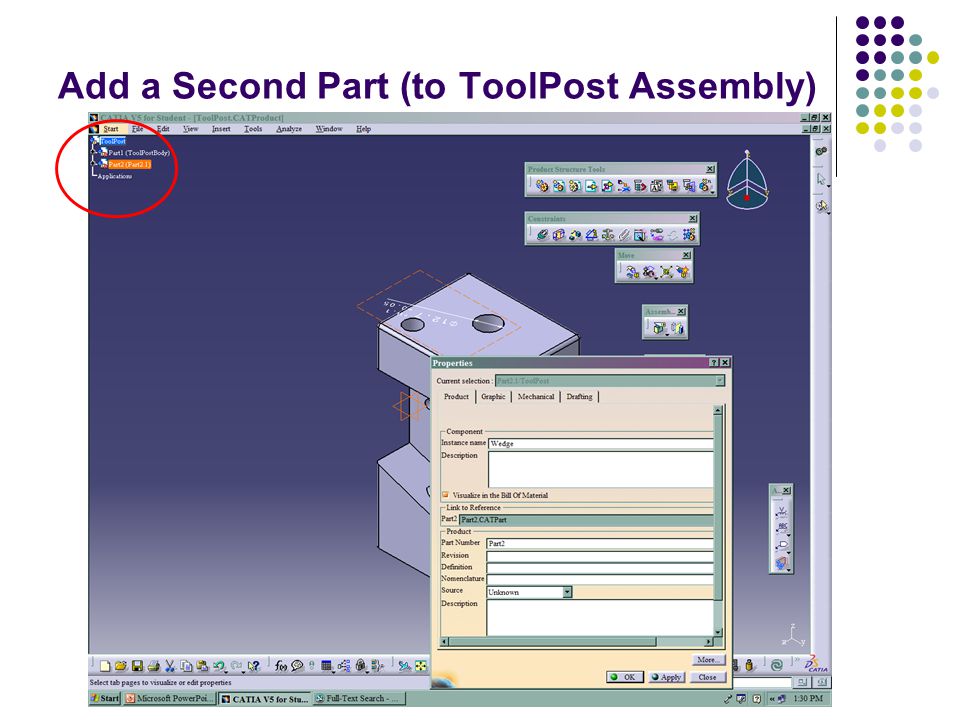
Task: Open the Start menu in CATIA
Action: (111, 129)
